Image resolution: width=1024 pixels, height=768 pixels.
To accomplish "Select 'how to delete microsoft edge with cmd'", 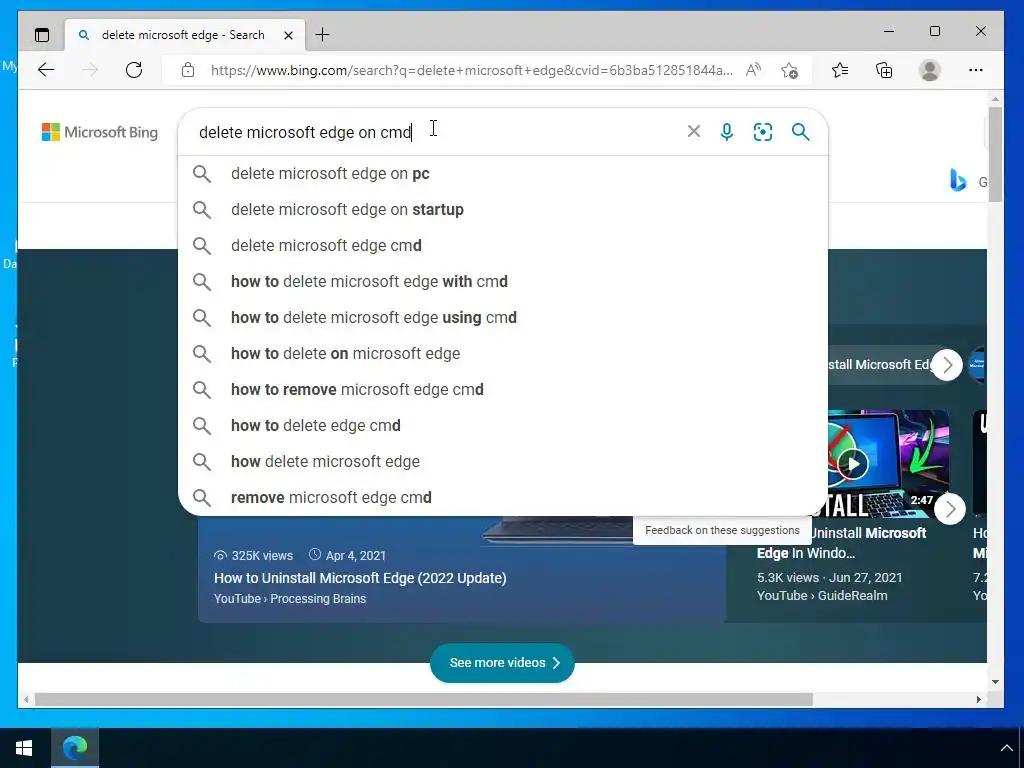I will (503, 281).
